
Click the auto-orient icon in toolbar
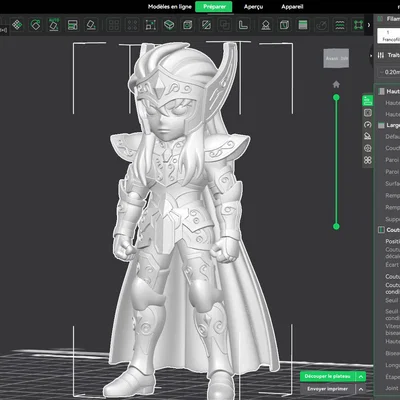coord(35,25)
